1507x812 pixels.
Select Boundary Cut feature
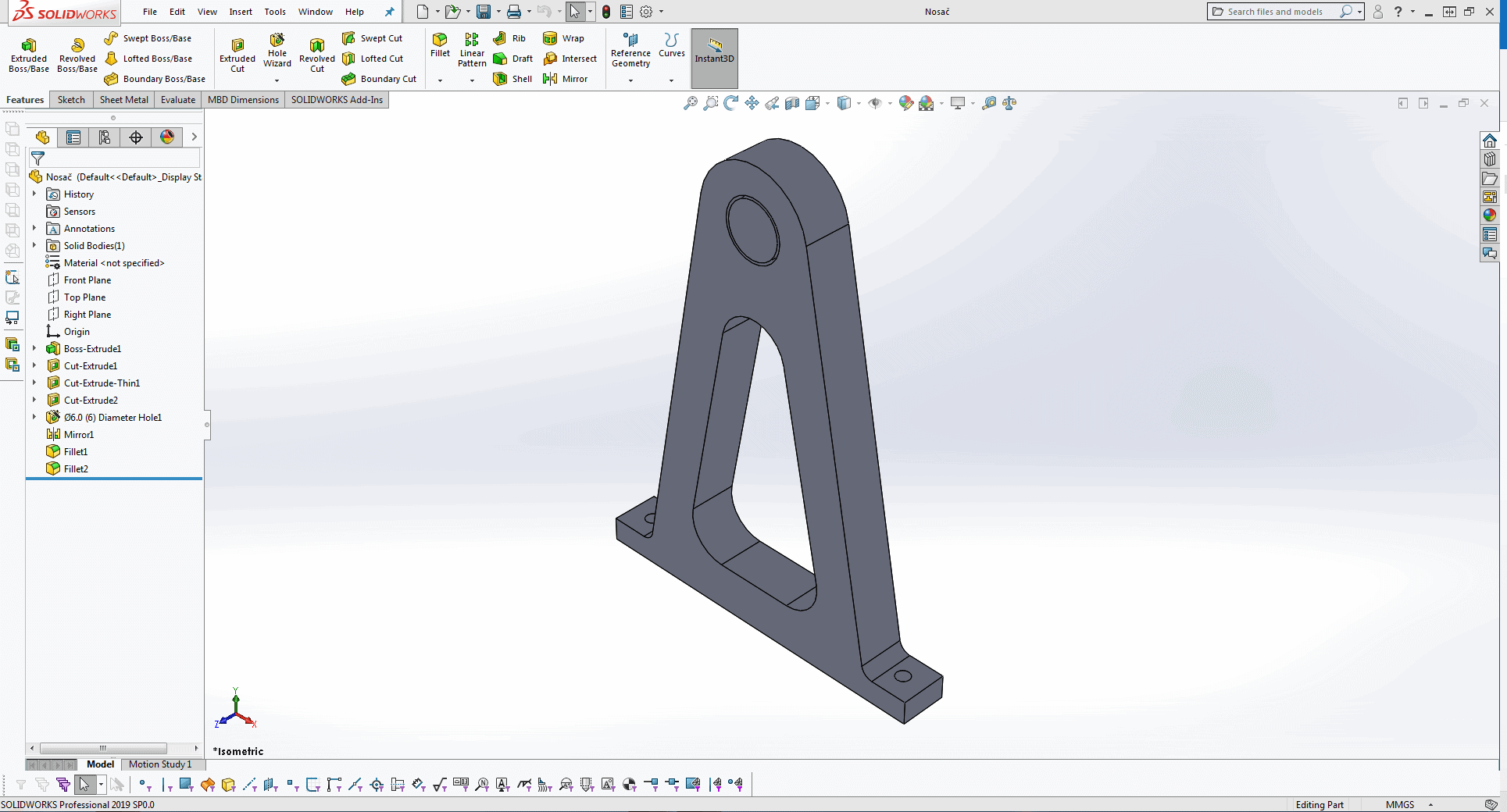point(379,79)
